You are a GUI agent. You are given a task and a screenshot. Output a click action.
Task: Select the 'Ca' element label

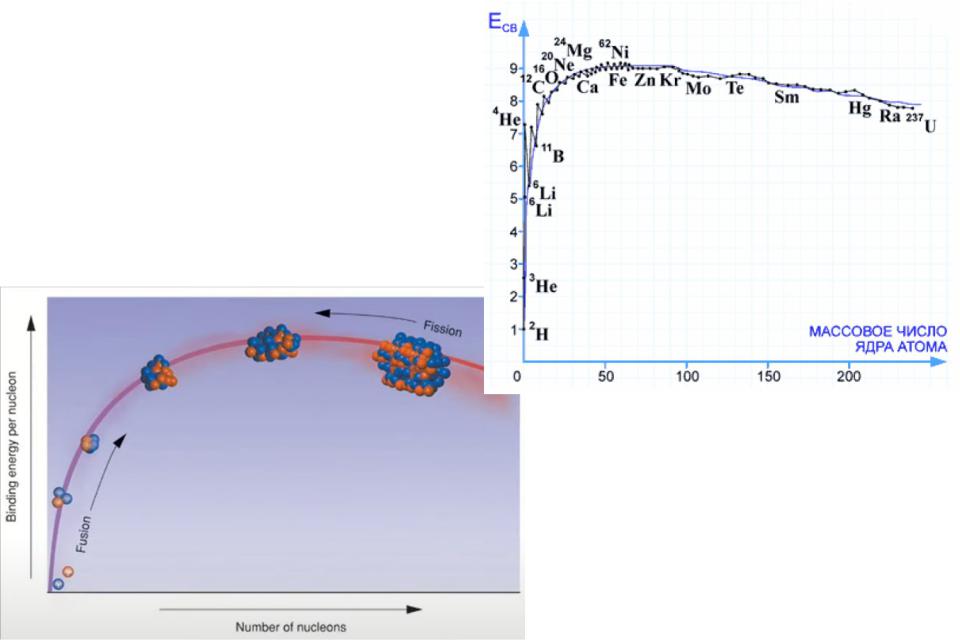tap(587, 88)
